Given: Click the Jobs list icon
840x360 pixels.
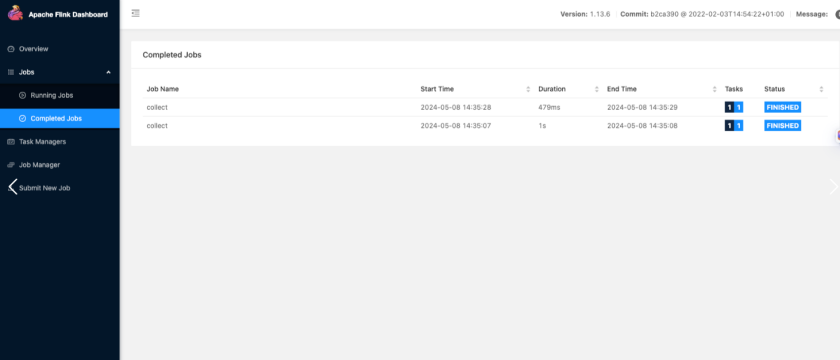Looking at the screenshot, I should [x=11, y=72].
